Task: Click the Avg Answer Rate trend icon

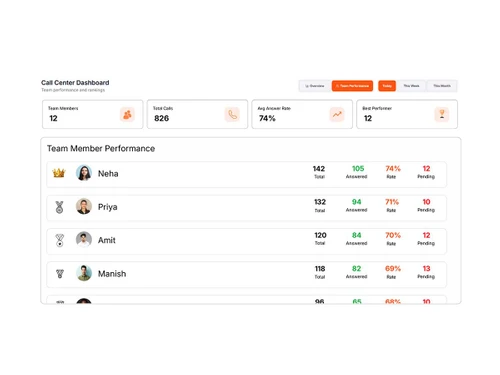Action: [x=337, y=114]
